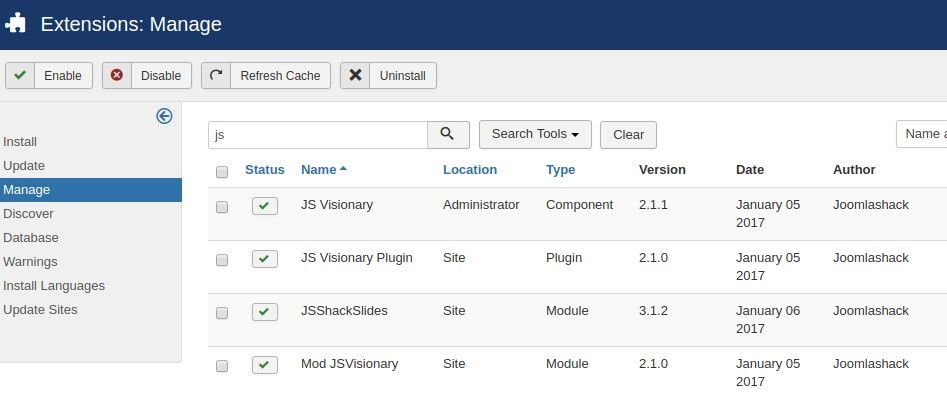
Task: Open the Name sort order dropdown
Action: click(x=922, y=134)
